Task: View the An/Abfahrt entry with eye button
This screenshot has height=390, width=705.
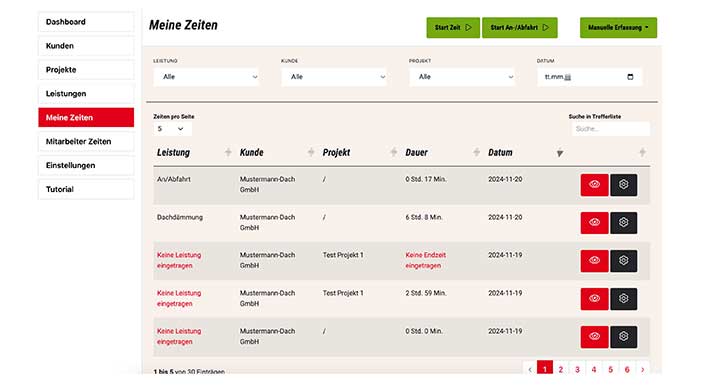Action: 594,184
